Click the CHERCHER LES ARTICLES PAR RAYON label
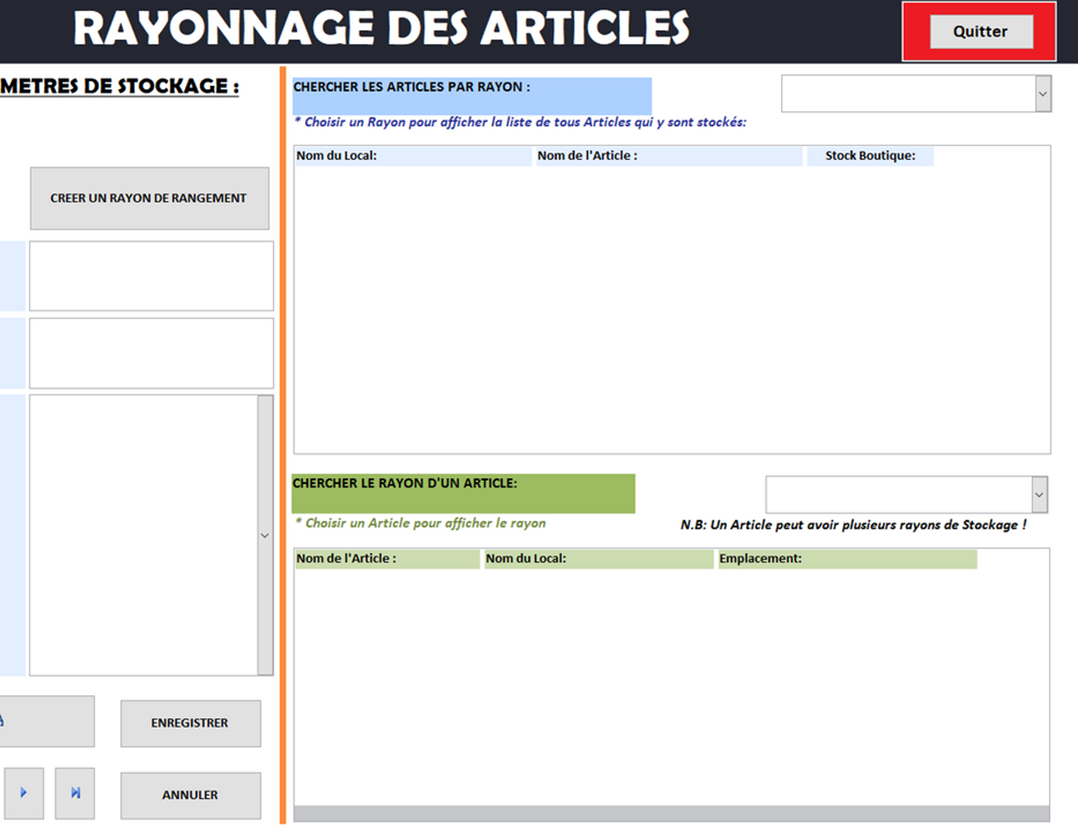The height and width of the screenshot is (834, 1078). pyautogui.click(x=471, y=96)
